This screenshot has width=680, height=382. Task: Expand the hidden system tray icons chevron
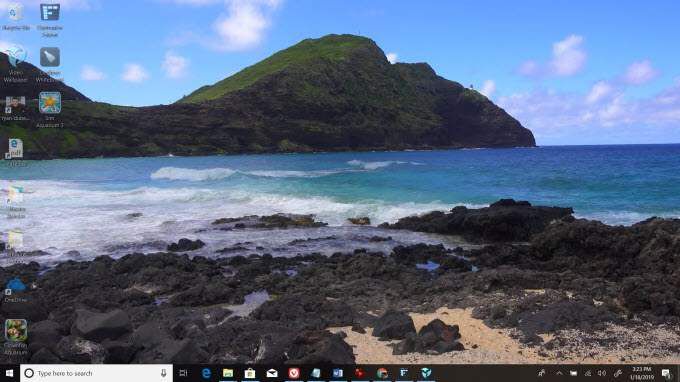pos(559,373)
